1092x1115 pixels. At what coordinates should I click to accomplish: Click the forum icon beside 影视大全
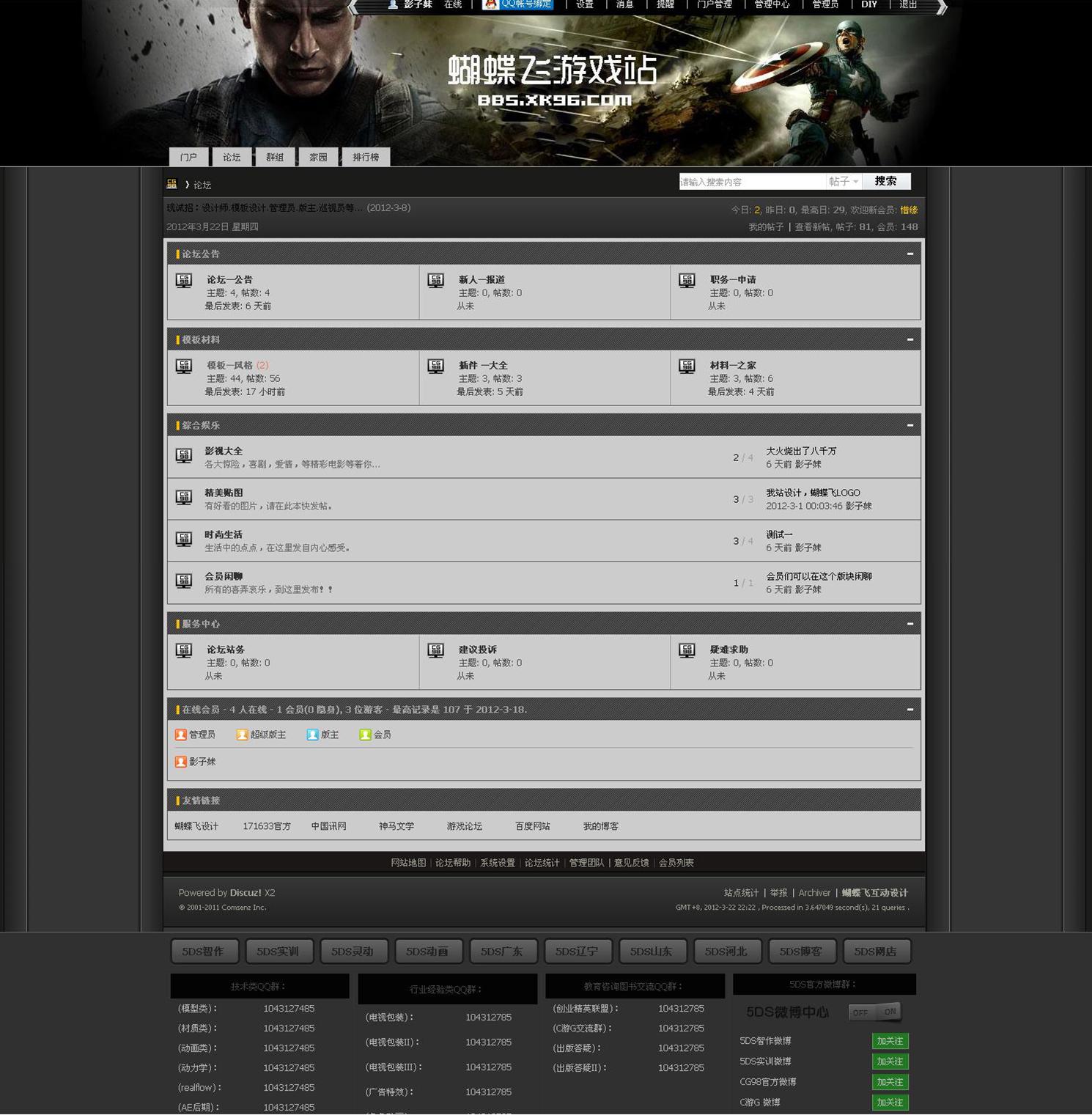[184, 456]
